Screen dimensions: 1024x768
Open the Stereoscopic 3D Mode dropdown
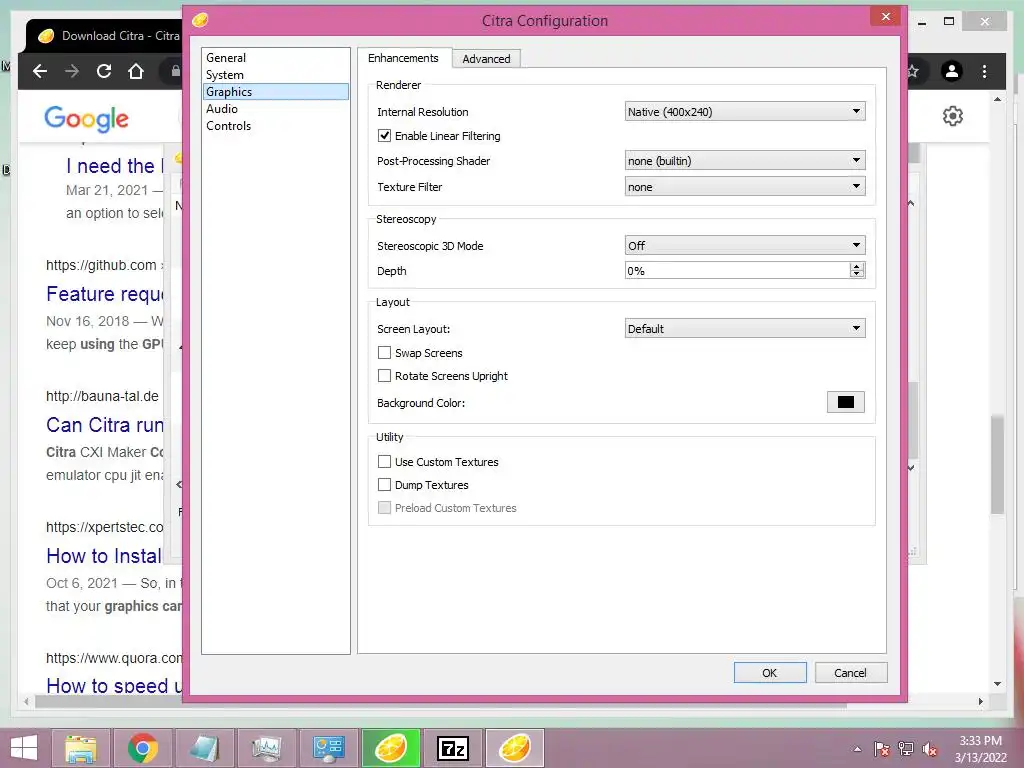pos(744,246)
